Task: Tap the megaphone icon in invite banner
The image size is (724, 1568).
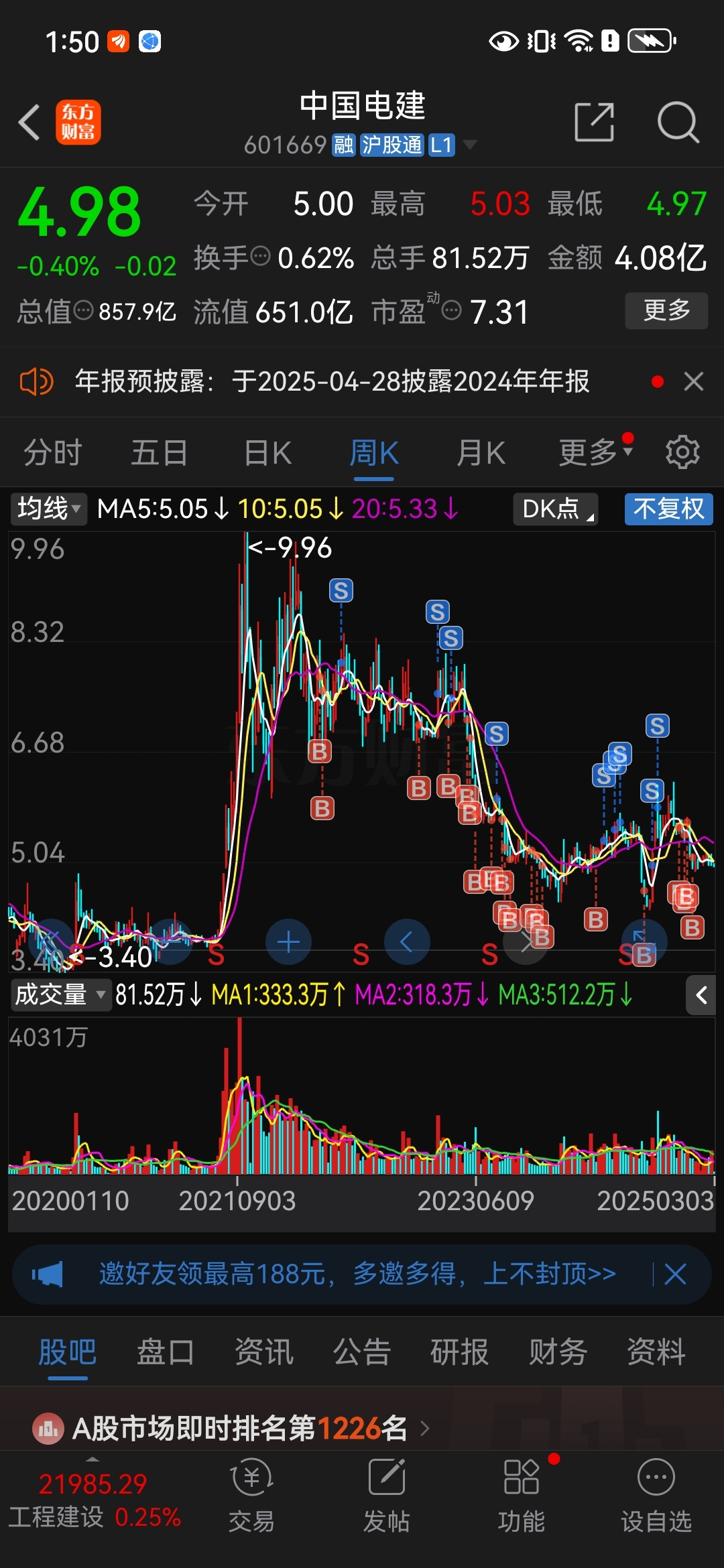Action: click(48, 1274)
